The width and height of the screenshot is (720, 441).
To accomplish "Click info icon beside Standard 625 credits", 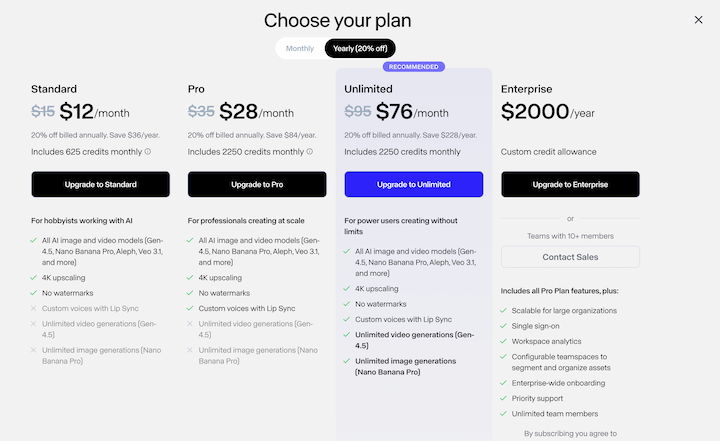I will 147,152.
